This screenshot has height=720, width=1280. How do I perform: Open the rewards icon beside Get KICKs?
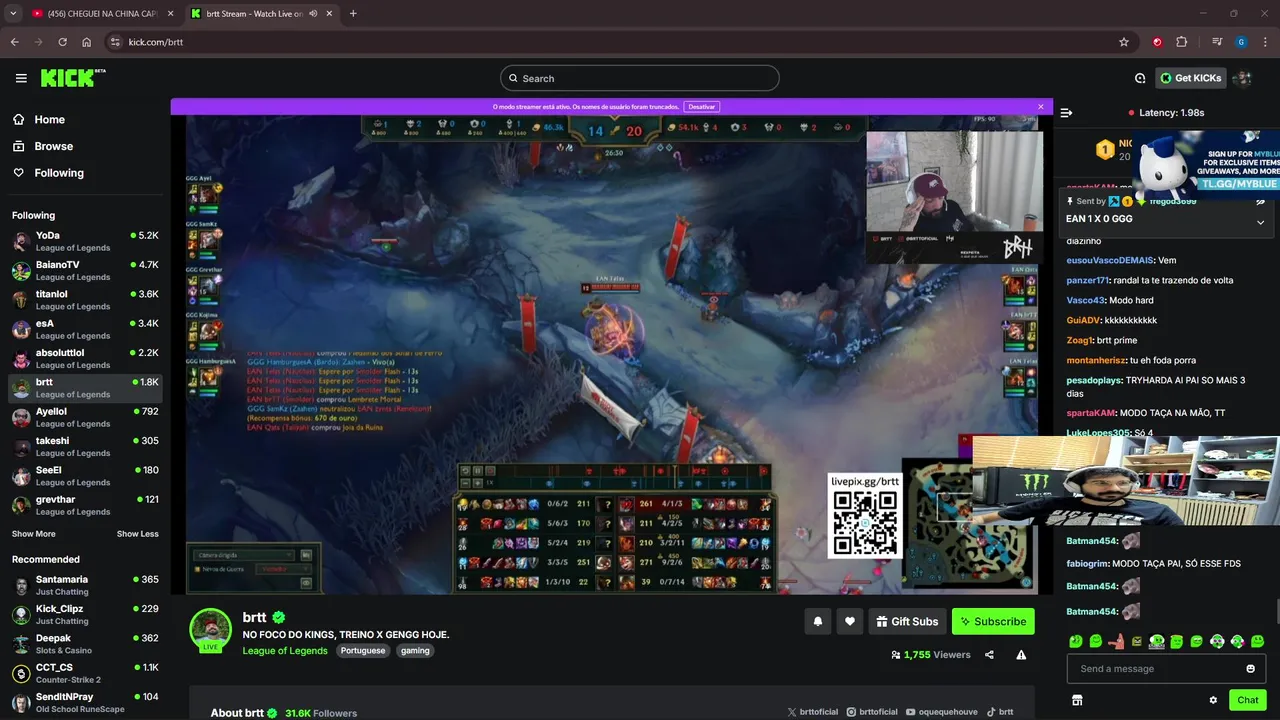(x=1140, y=78)
